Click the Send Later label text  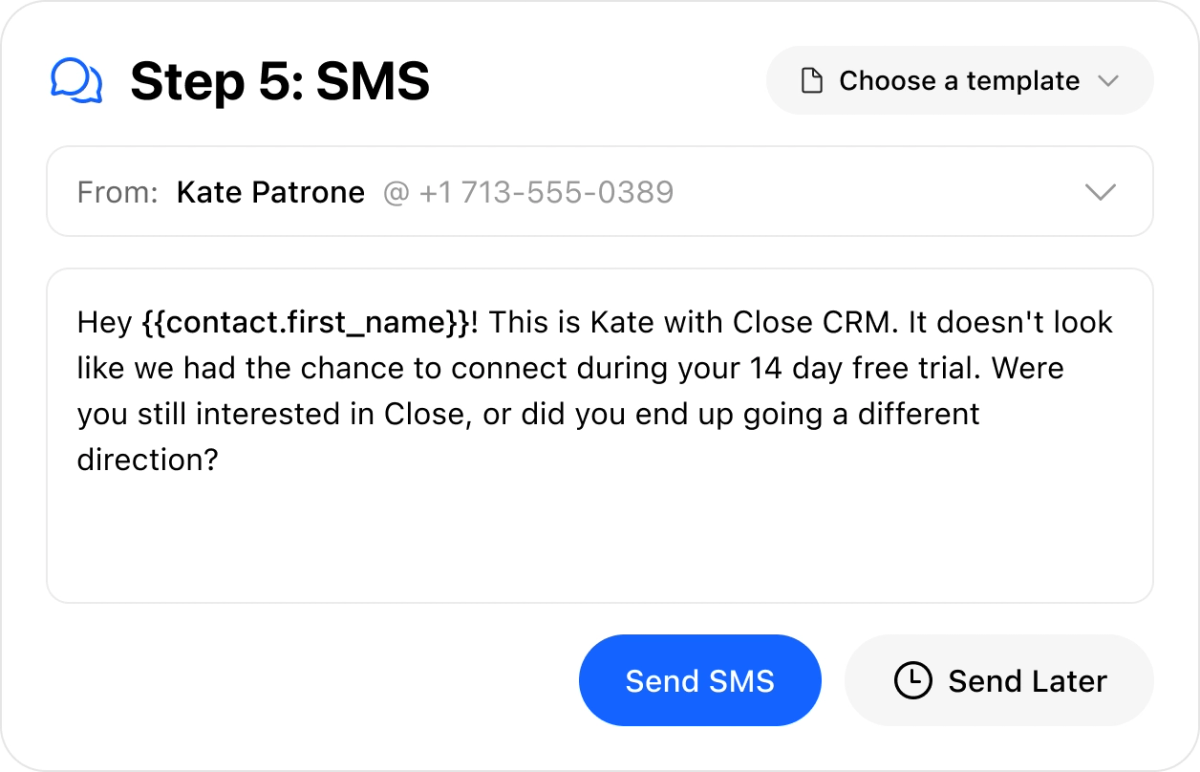point(1027,681)
